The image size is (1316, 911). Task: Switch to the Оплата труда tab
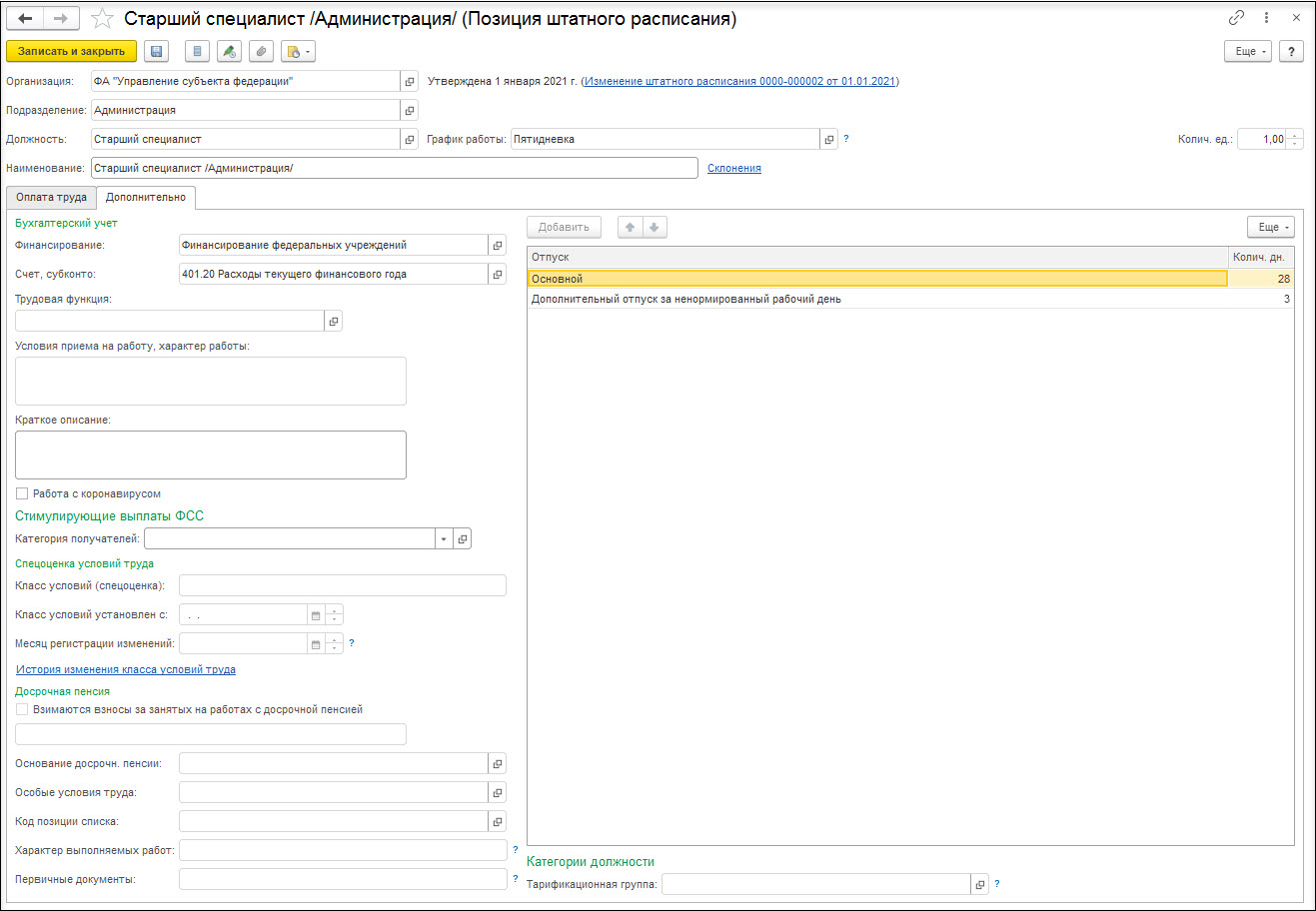[51, 197]
